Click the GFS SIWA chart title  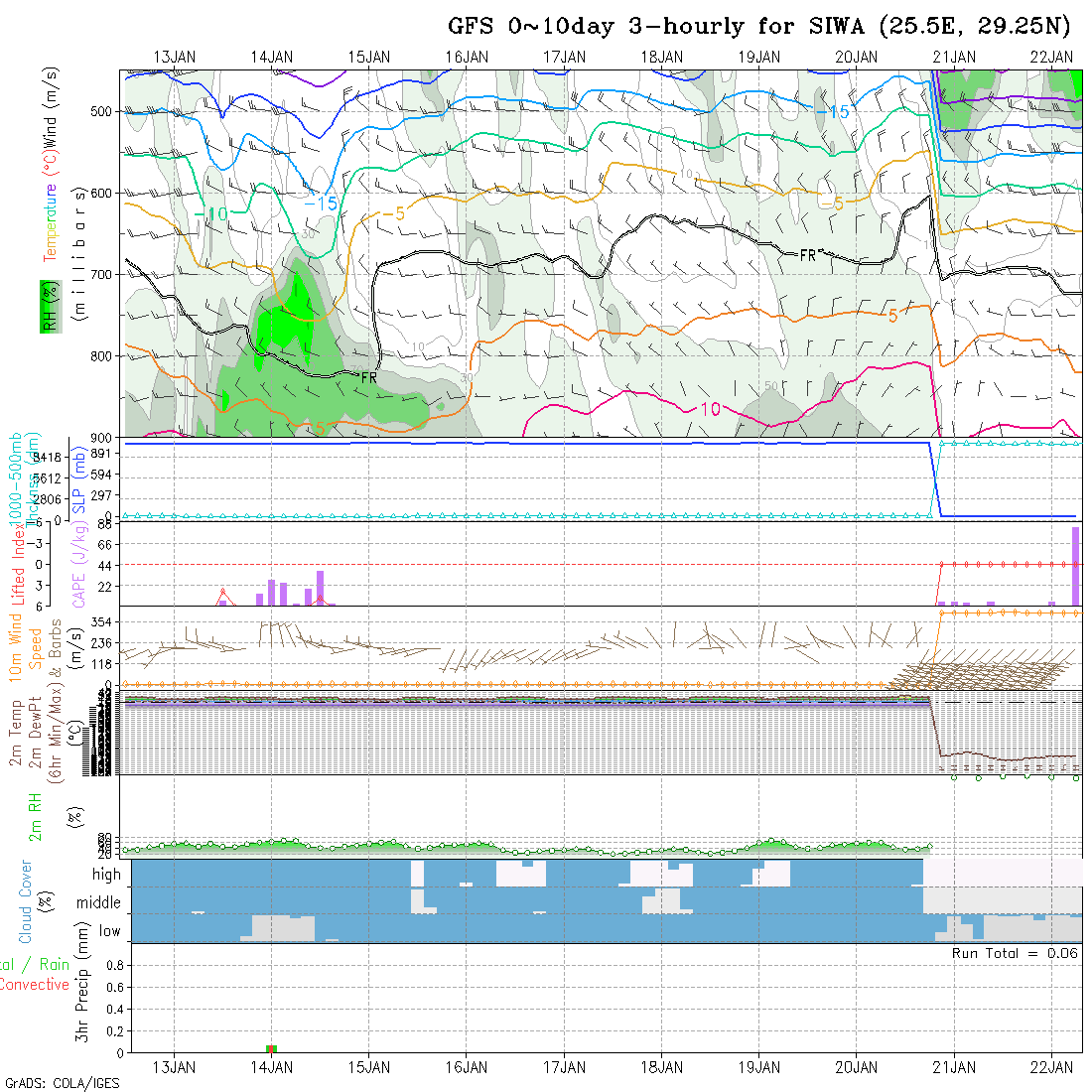(758, 26)
